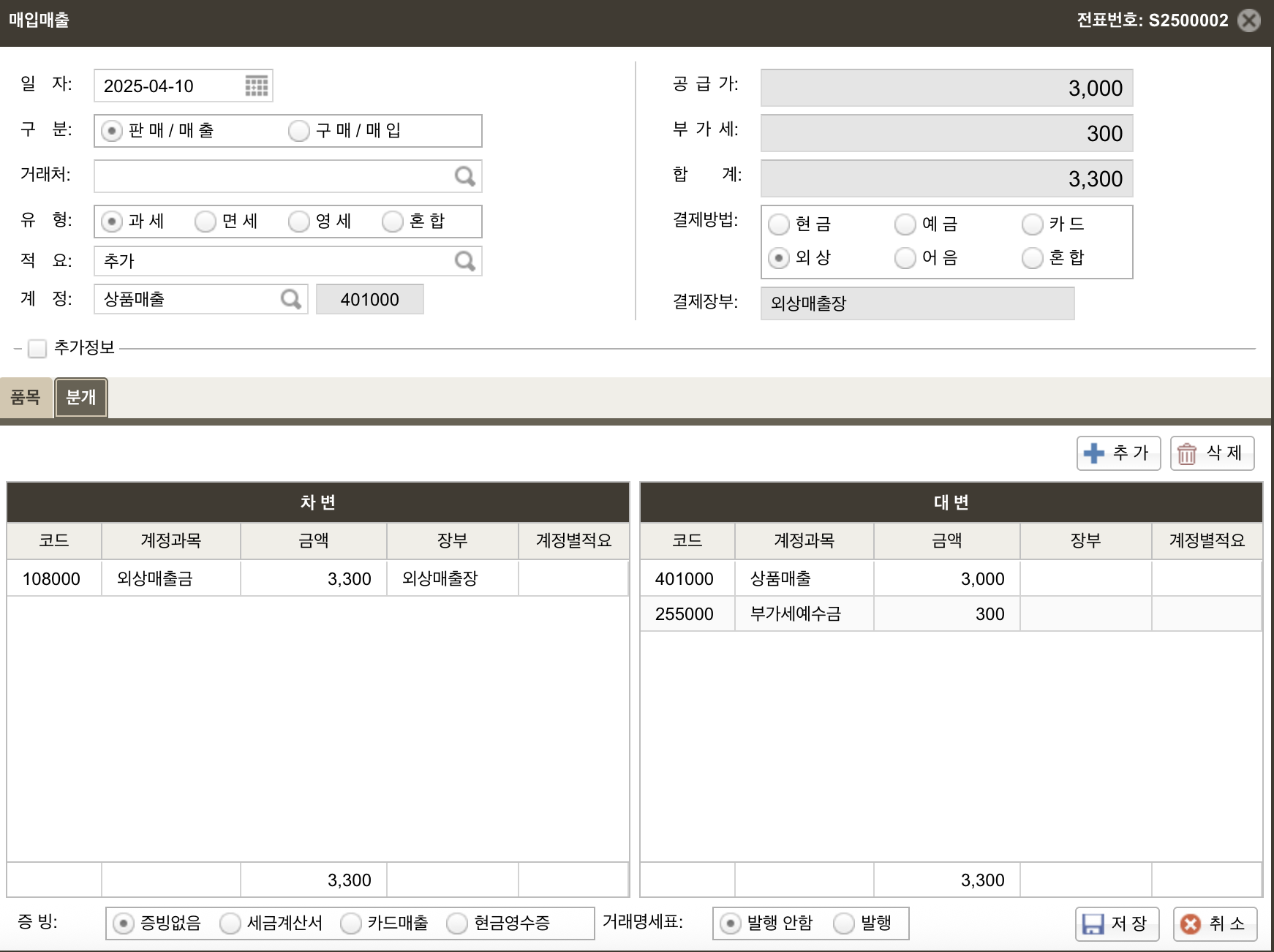Select 카드 payment method
The height and width of the screenshot is (952, 1274).
click(x=1033, y=224)
